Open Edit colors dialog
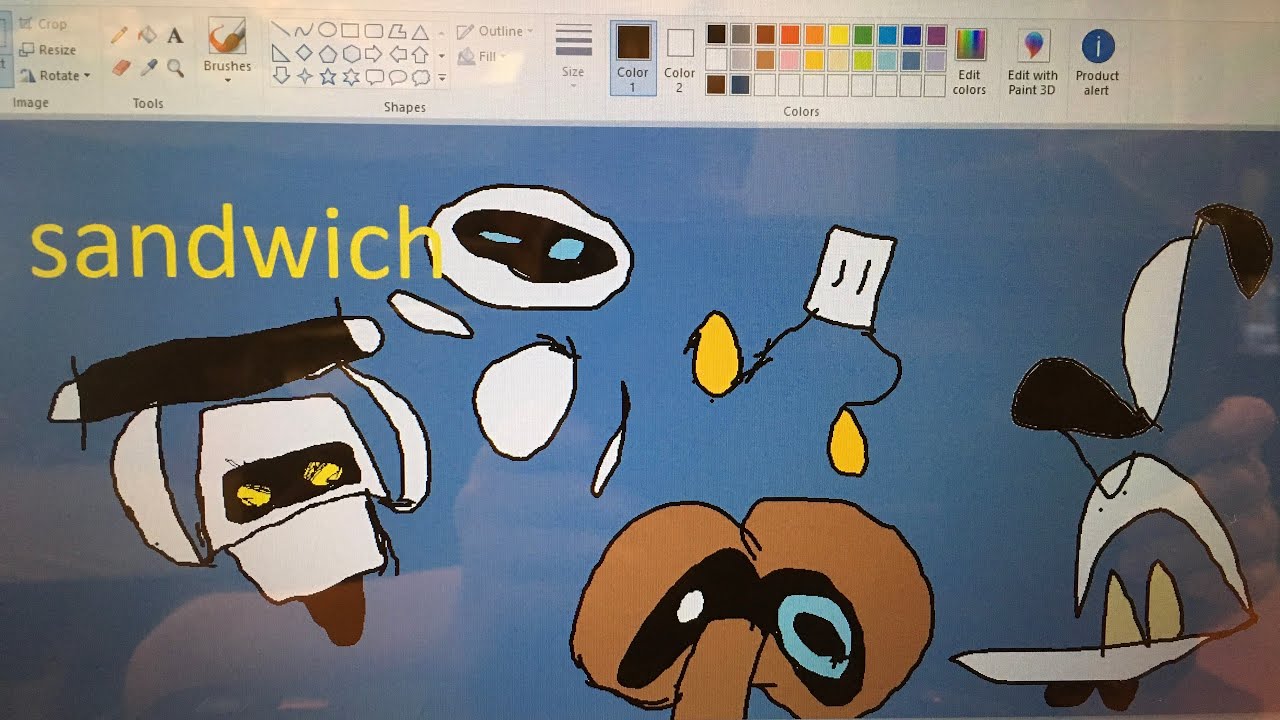 click(969, 61)
